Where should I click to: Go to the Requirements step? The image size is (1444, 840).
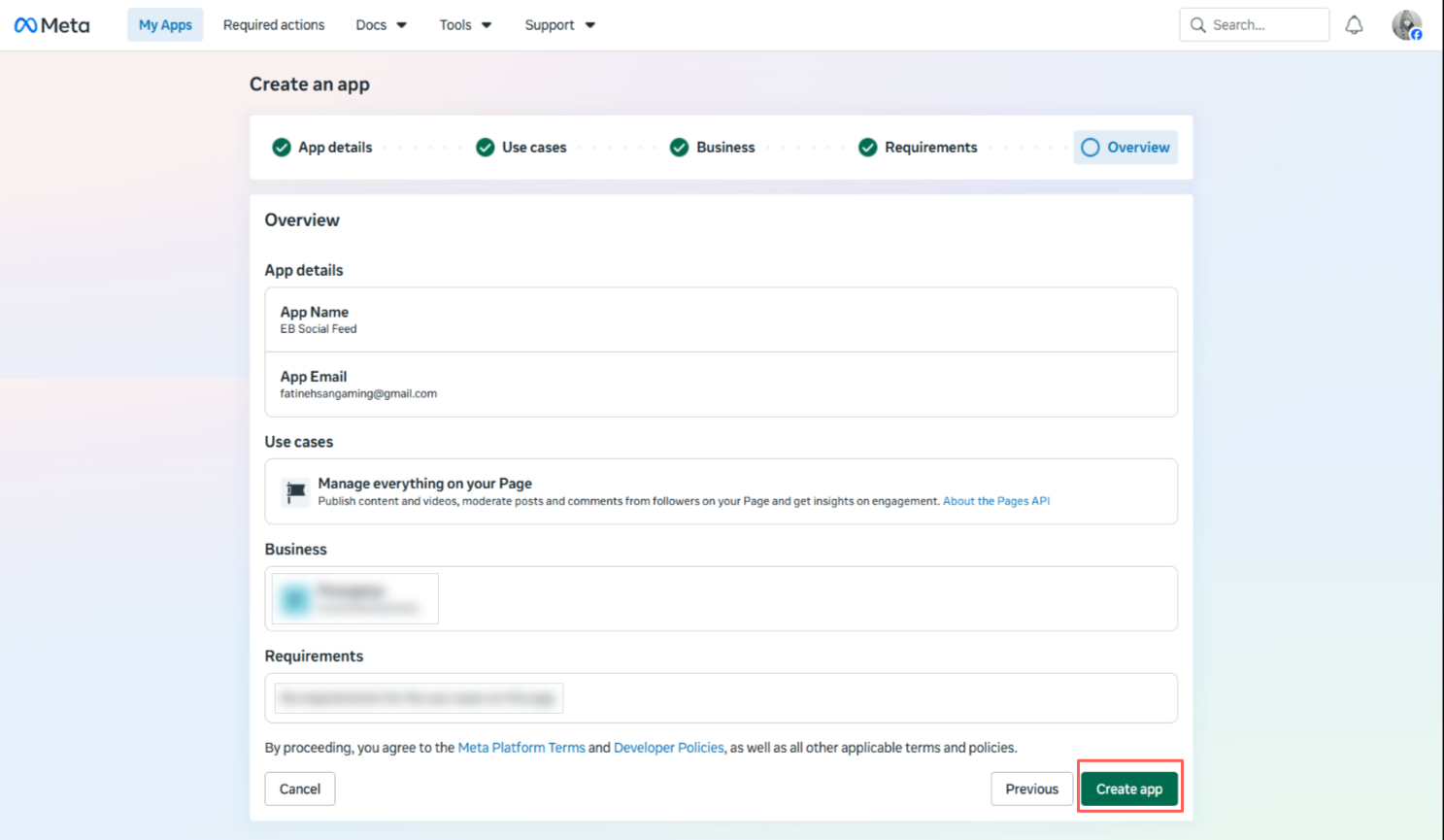(918, 148)
